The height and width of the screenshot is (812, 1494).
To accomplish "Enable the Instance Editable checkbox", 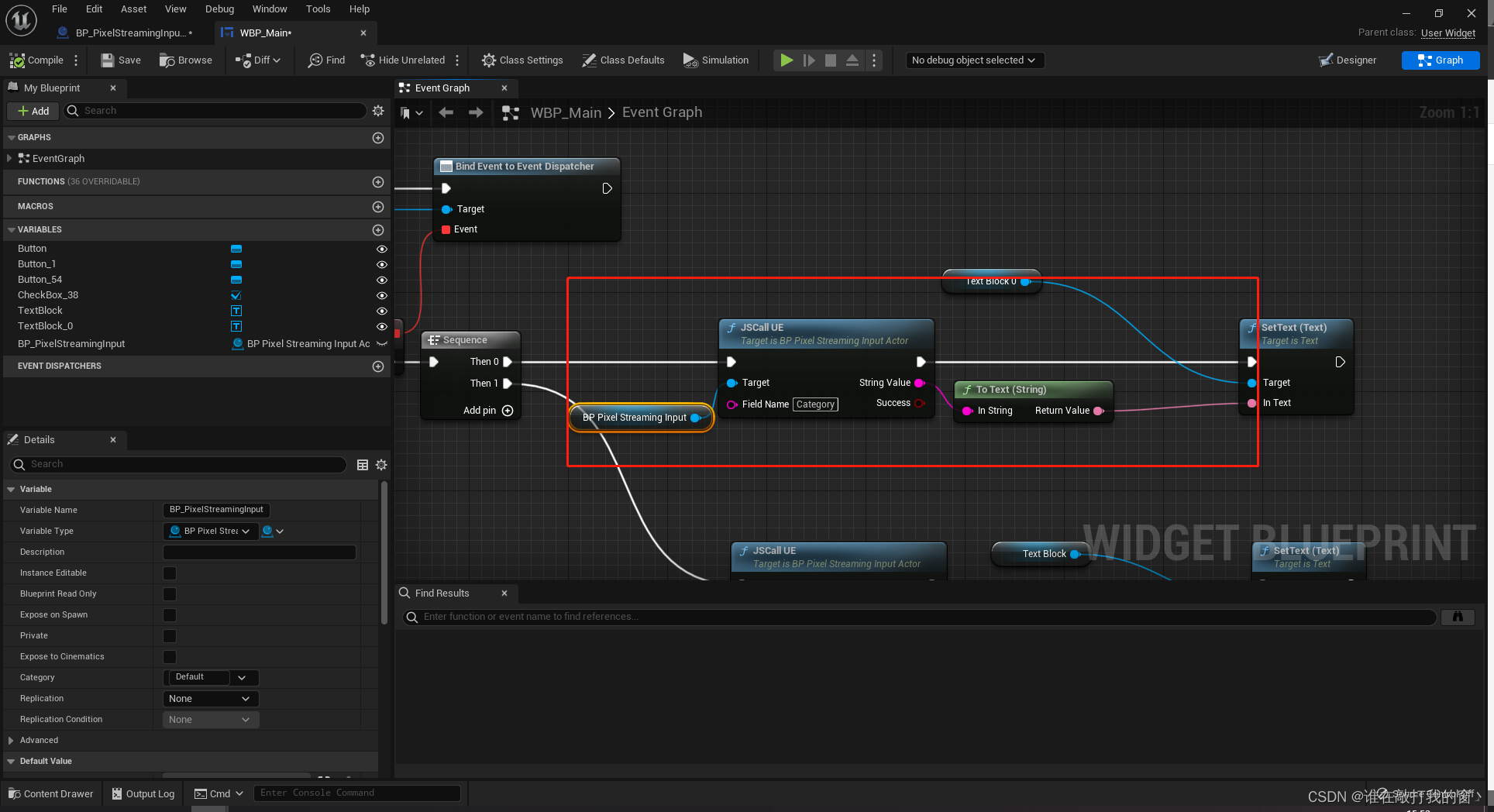I will click(170, 573).
